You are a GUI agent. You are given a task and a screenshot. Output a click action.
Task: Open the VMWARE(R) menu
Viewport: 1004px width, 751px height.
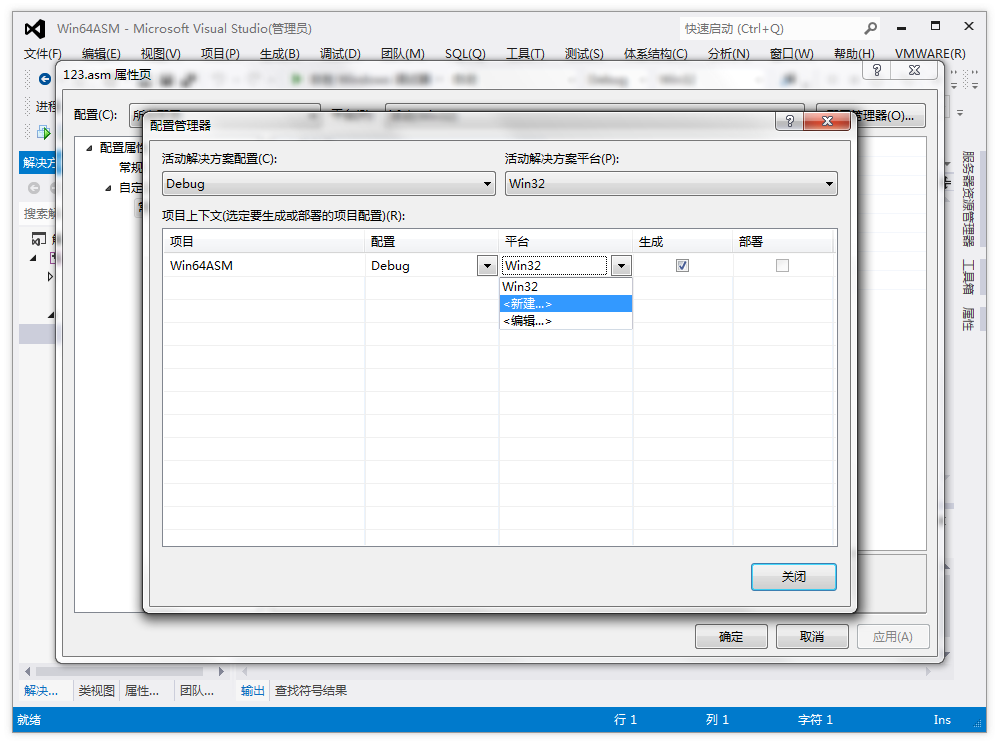[930, 54]
